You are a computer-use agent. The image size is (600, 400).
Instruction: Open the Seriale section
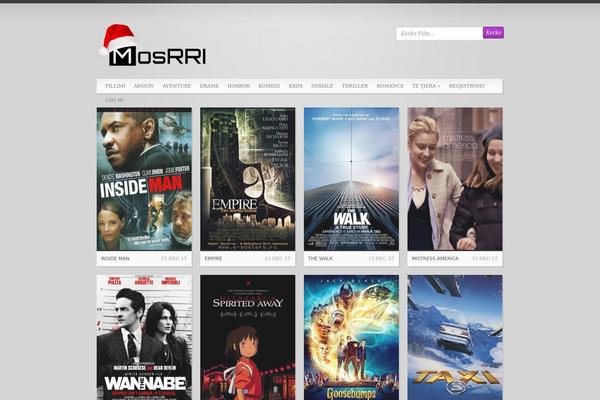tap(322, 86)
